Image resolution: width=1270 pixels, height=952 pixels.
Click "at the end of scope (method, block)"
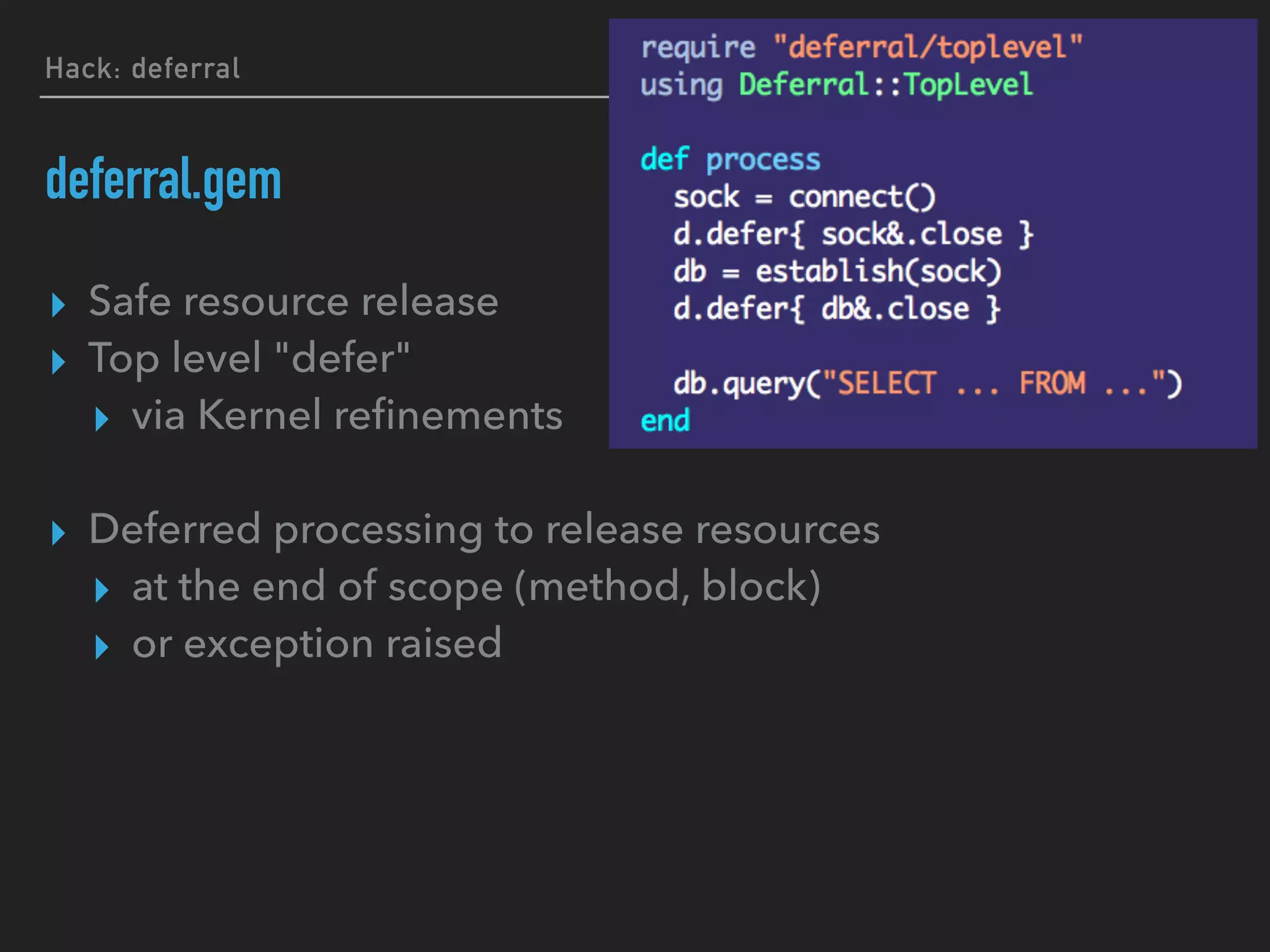476,586
